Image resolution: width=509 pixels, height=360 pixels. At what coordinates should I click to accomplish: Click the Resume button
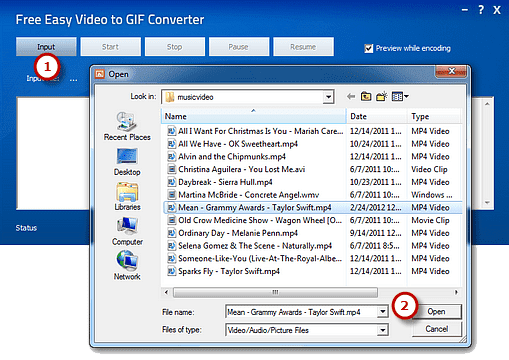pyautogui.click(x=303, y=47)
